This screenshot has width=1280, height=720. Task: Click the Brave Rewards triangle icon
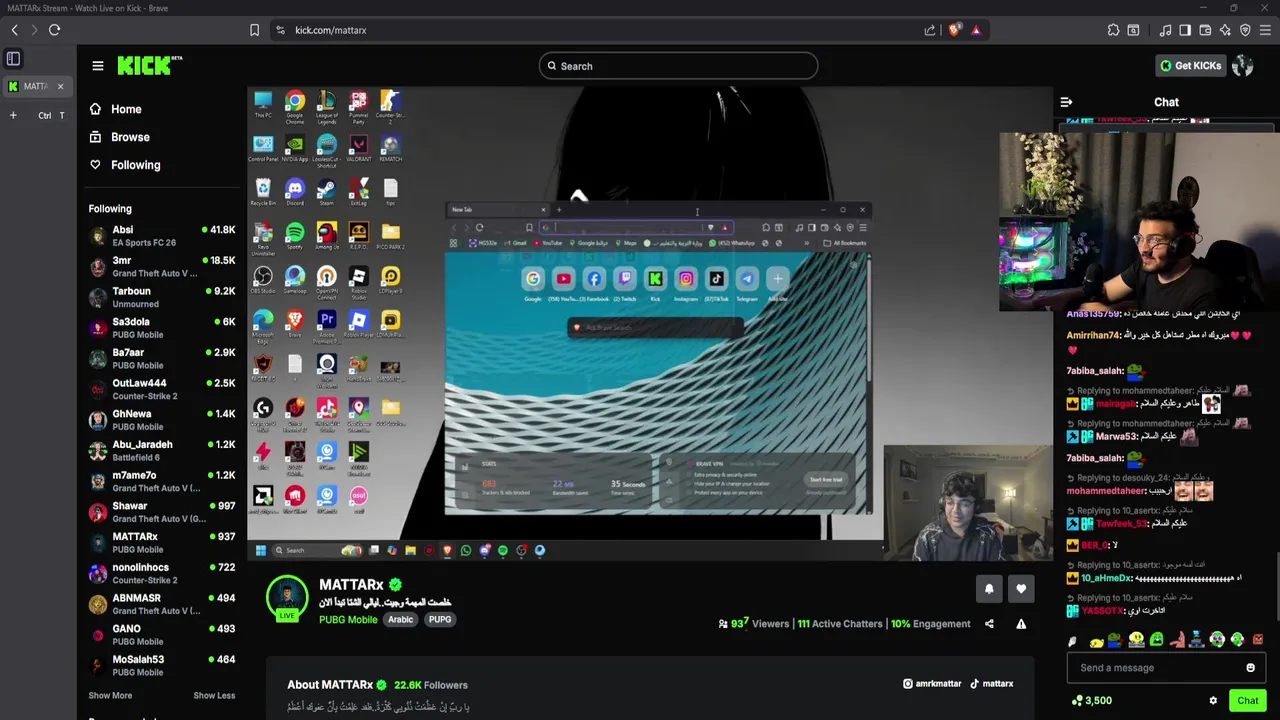(x=976, y=30)
